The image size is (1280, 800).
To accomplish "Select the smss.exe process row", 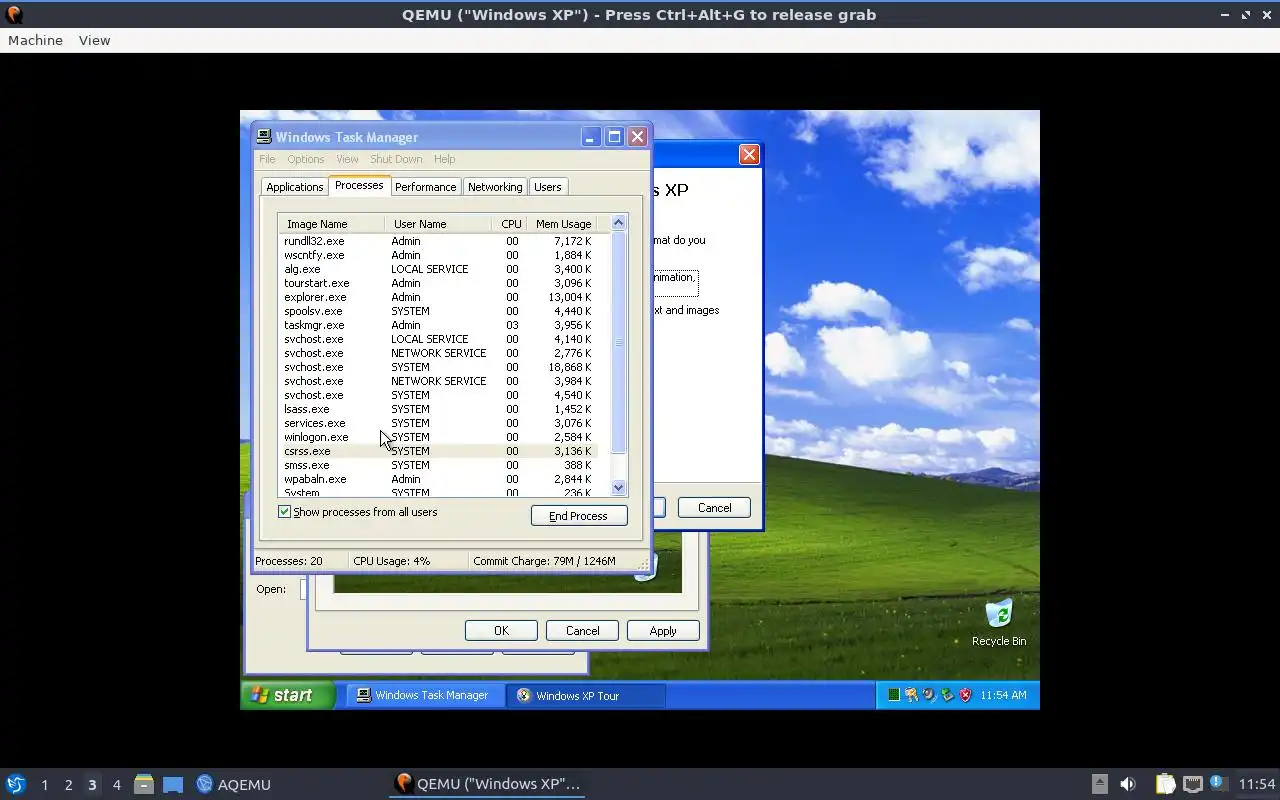I will [439, 465].
